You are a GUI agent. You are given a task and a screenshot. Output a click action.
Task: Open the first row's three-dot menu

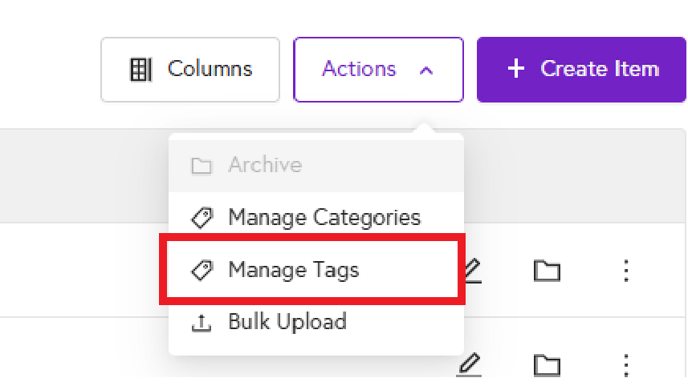pyautogui.click(x=626, y=270)
